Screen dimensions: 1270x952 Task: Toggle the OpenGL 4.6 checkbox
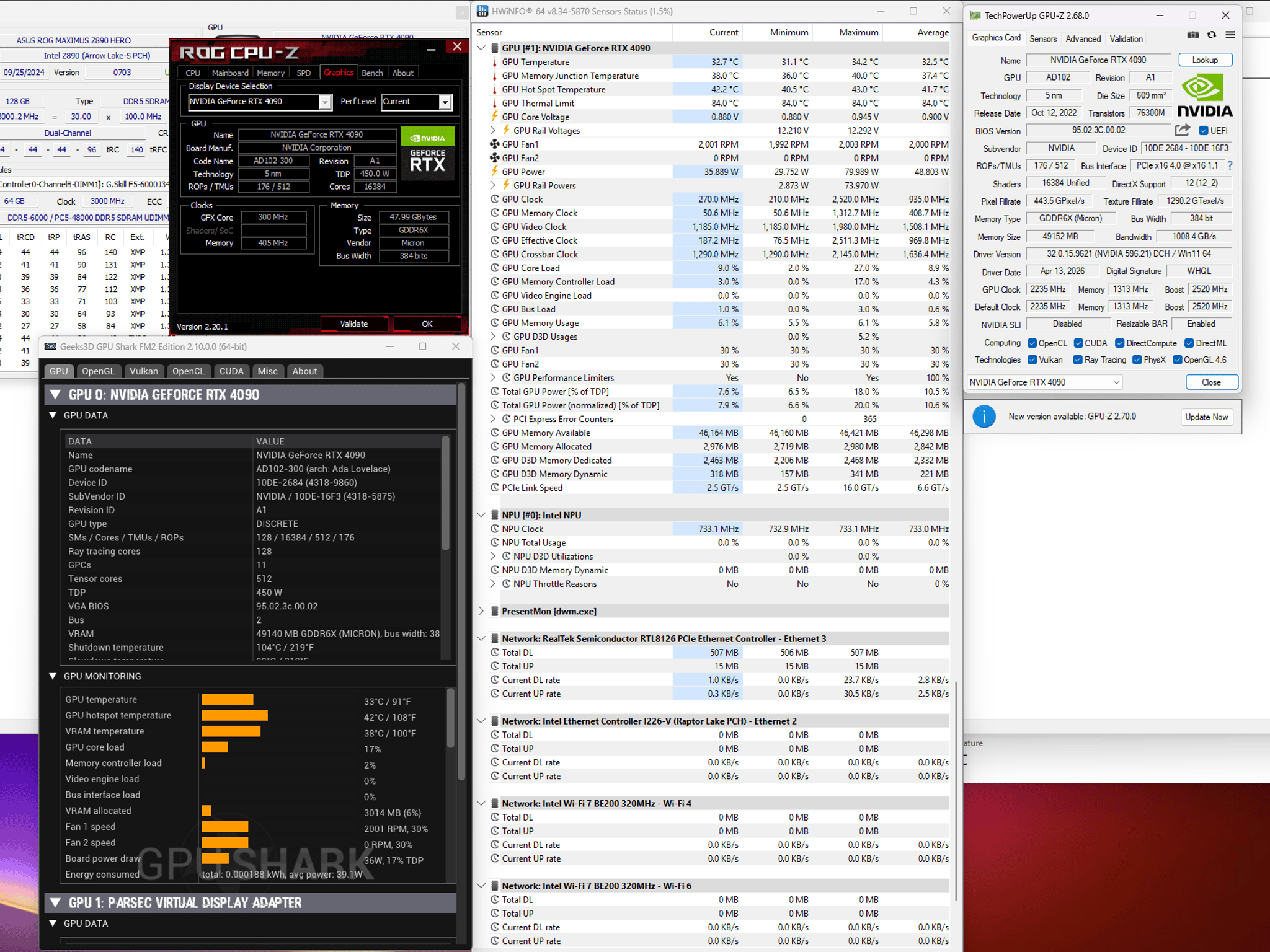tap(1177, 360)
